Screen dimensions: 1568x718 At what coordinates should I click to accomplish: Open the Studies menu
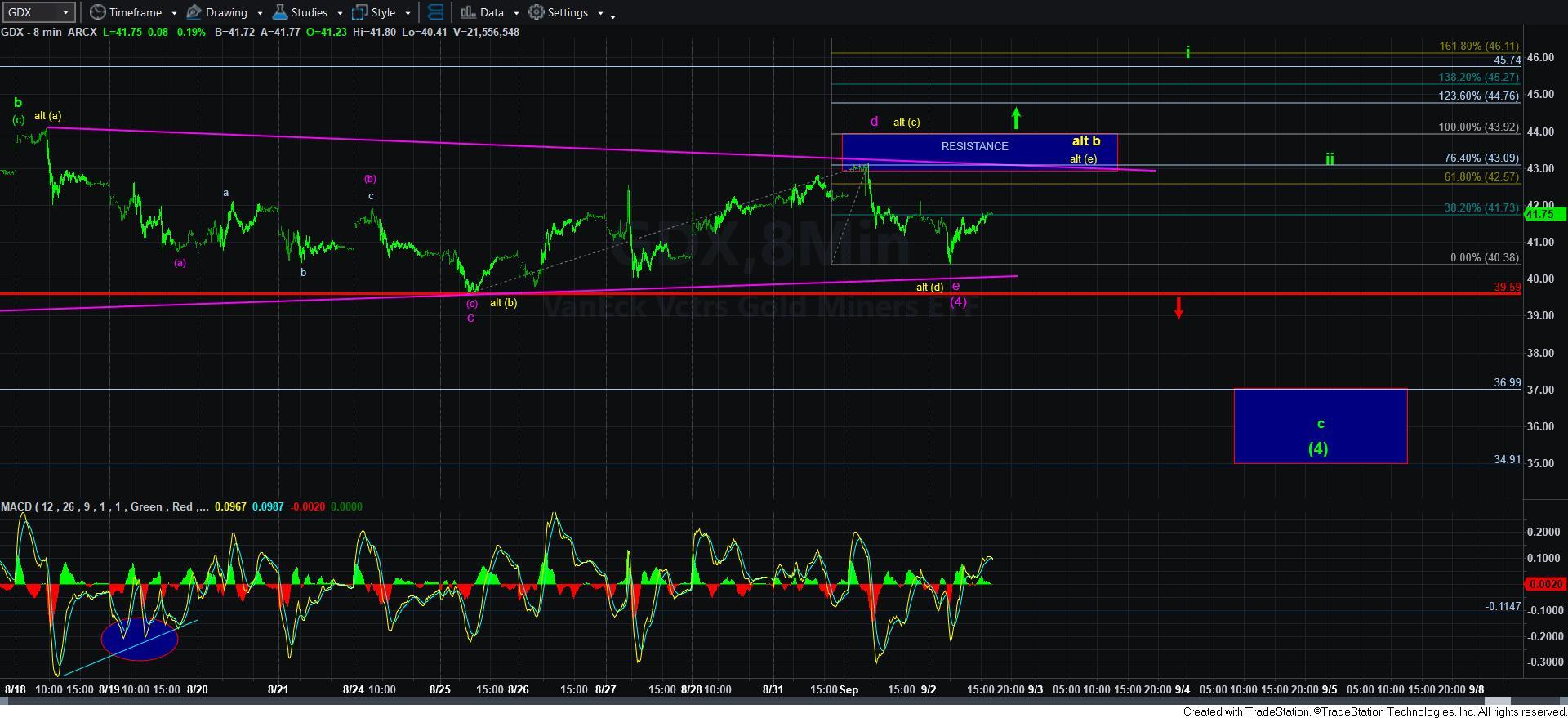[307, 12]
